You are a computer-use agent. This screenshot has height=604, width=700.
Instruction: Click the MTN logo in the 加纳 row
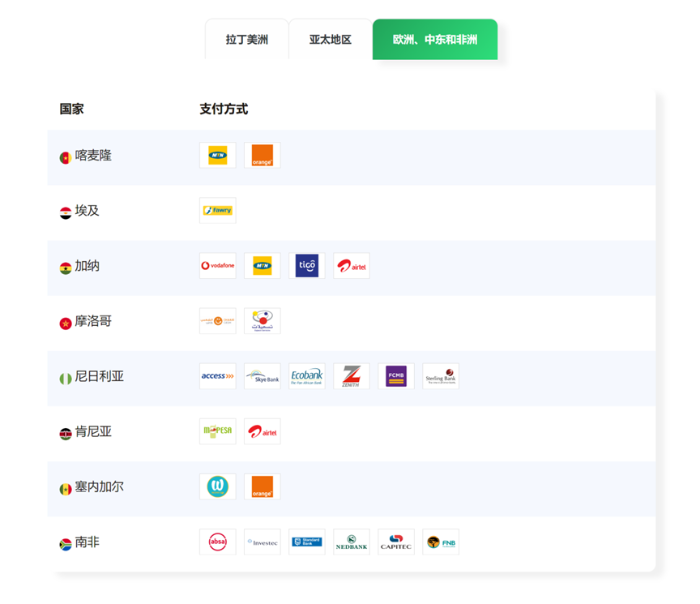262,266
